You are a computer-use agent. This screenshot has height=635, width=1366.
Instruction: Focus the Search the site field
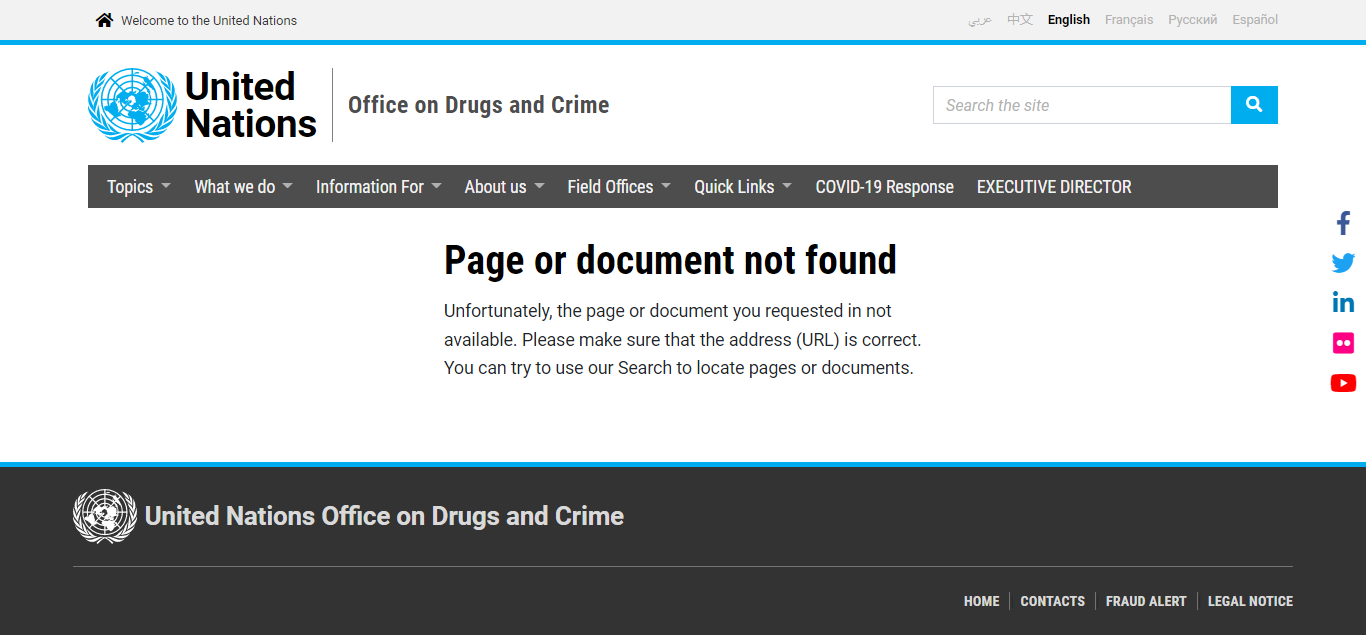point(1082,105)
